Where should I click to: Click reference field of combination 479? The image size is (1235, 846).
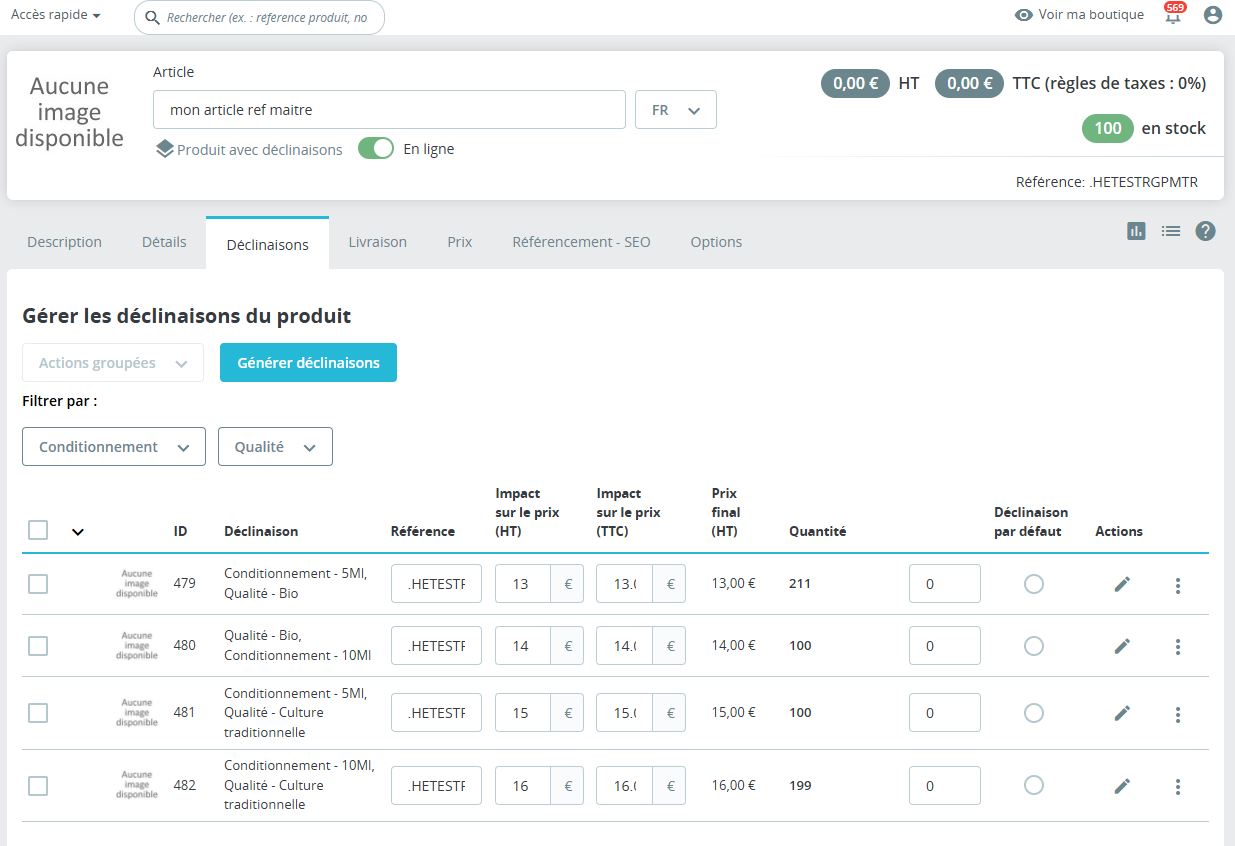click(x=436, y=584)
